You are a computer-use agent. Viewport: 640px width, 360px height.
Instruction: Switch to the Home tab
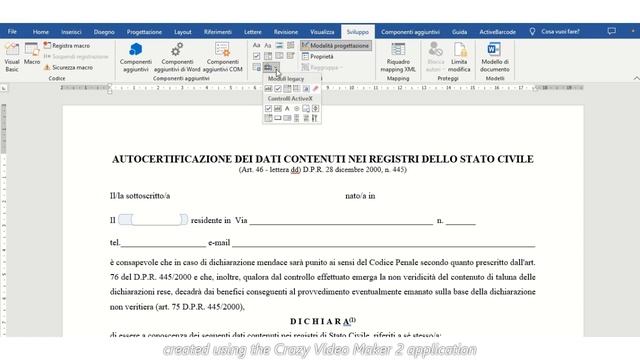coord(40,31)
